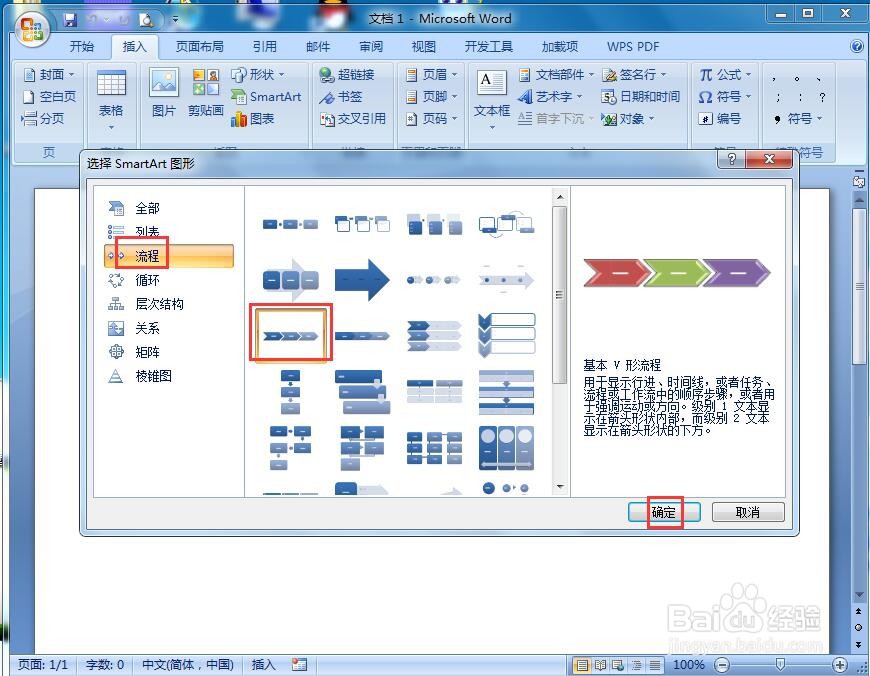
Task: Open the WPS PDF tab
Action: coord(633,47)
